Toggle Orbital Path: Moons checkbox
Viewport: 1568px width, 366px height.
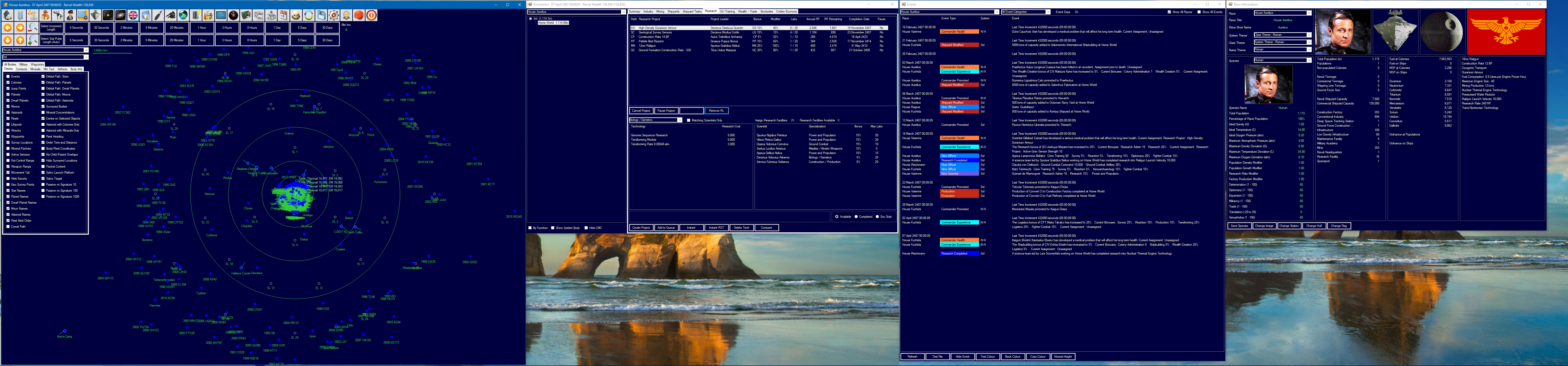(43, 94)
